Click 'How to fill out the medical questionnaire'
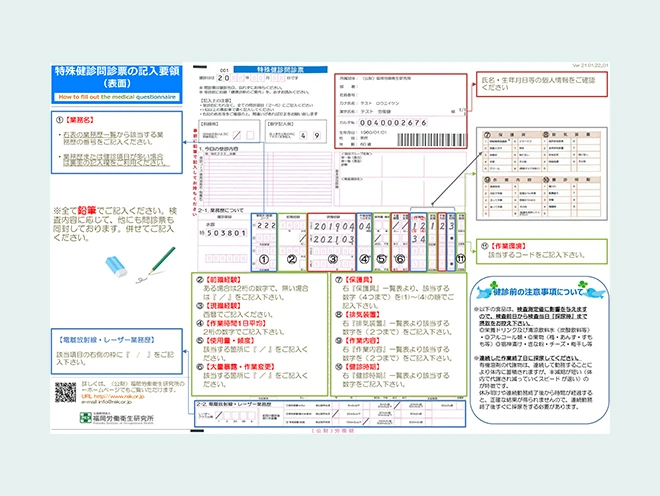This screenshot has height=496, width=660. click(x=117, y=97)
